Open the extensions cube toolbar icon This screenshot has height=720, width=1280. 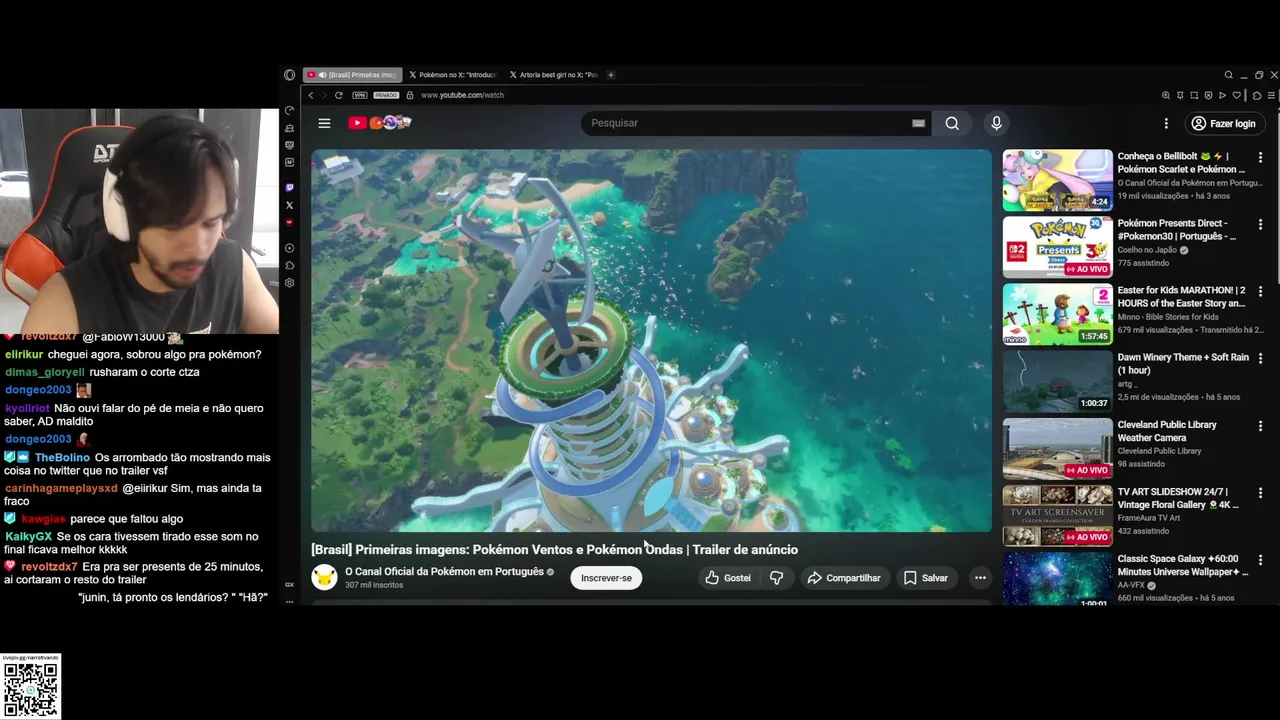[x=1257, y=95]
